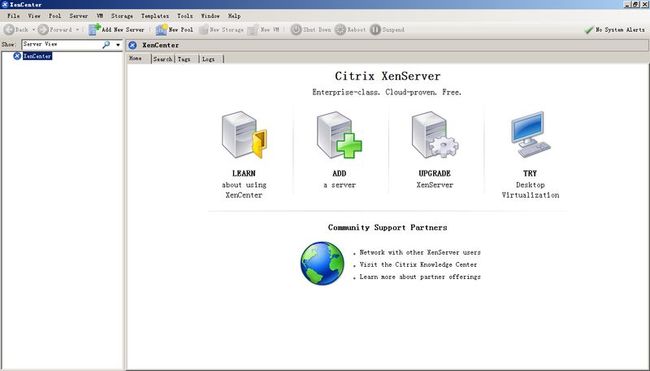The image size is (650, 371).
Task: Switch to the Search tab
Action: [163, 59]
